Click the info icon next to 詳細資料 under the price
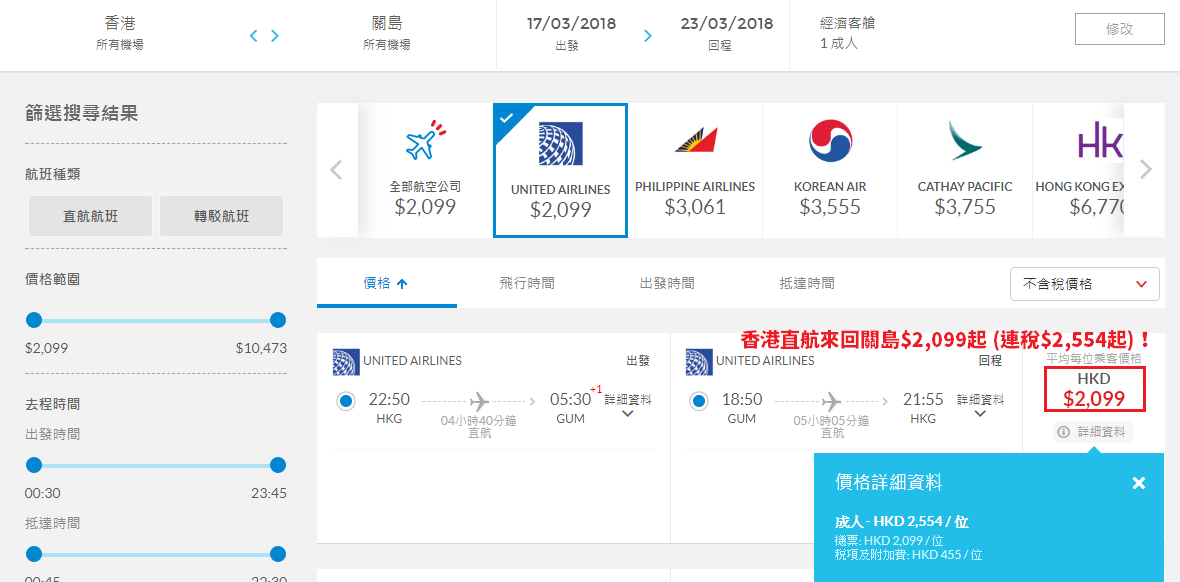Screen dimensions: 1180x582 pos(1063,432)
